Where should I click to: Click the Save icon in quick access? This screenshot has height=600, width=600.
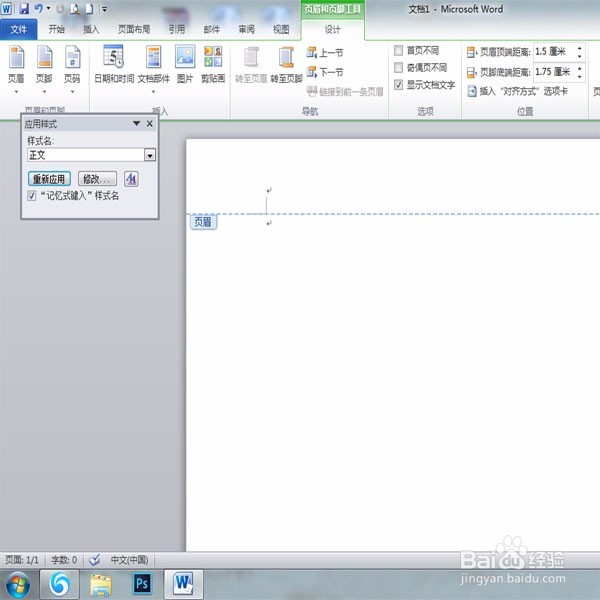point(24,8)
